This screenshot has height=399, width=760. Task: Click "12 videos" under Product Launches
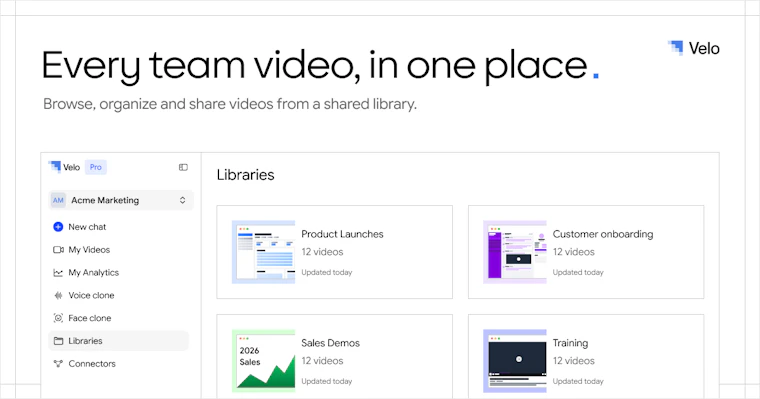322,252
